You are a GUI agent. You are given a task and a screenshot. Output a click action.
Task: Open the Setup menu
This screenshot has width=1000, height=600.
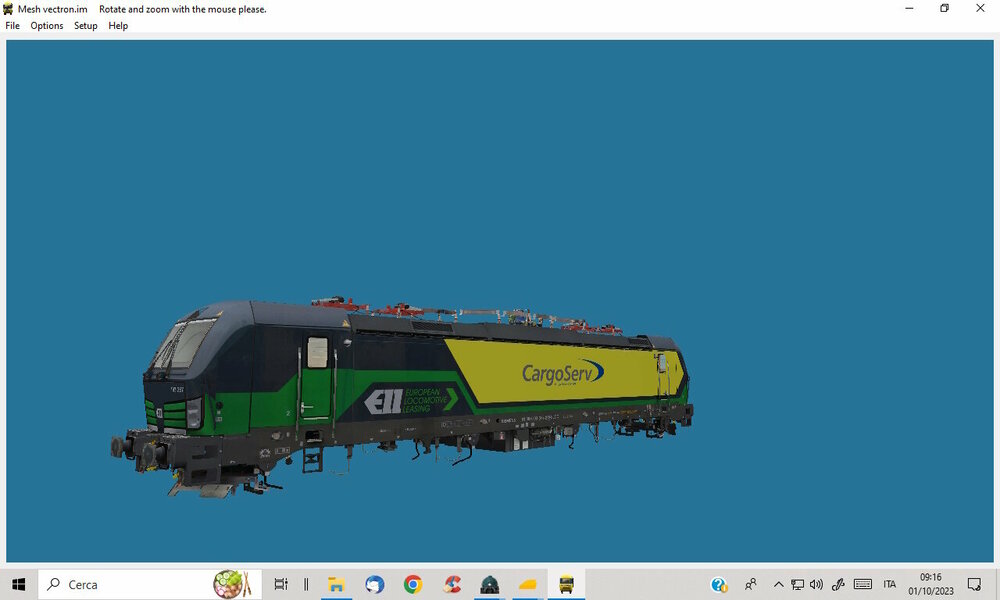click(x=85, y=26)
